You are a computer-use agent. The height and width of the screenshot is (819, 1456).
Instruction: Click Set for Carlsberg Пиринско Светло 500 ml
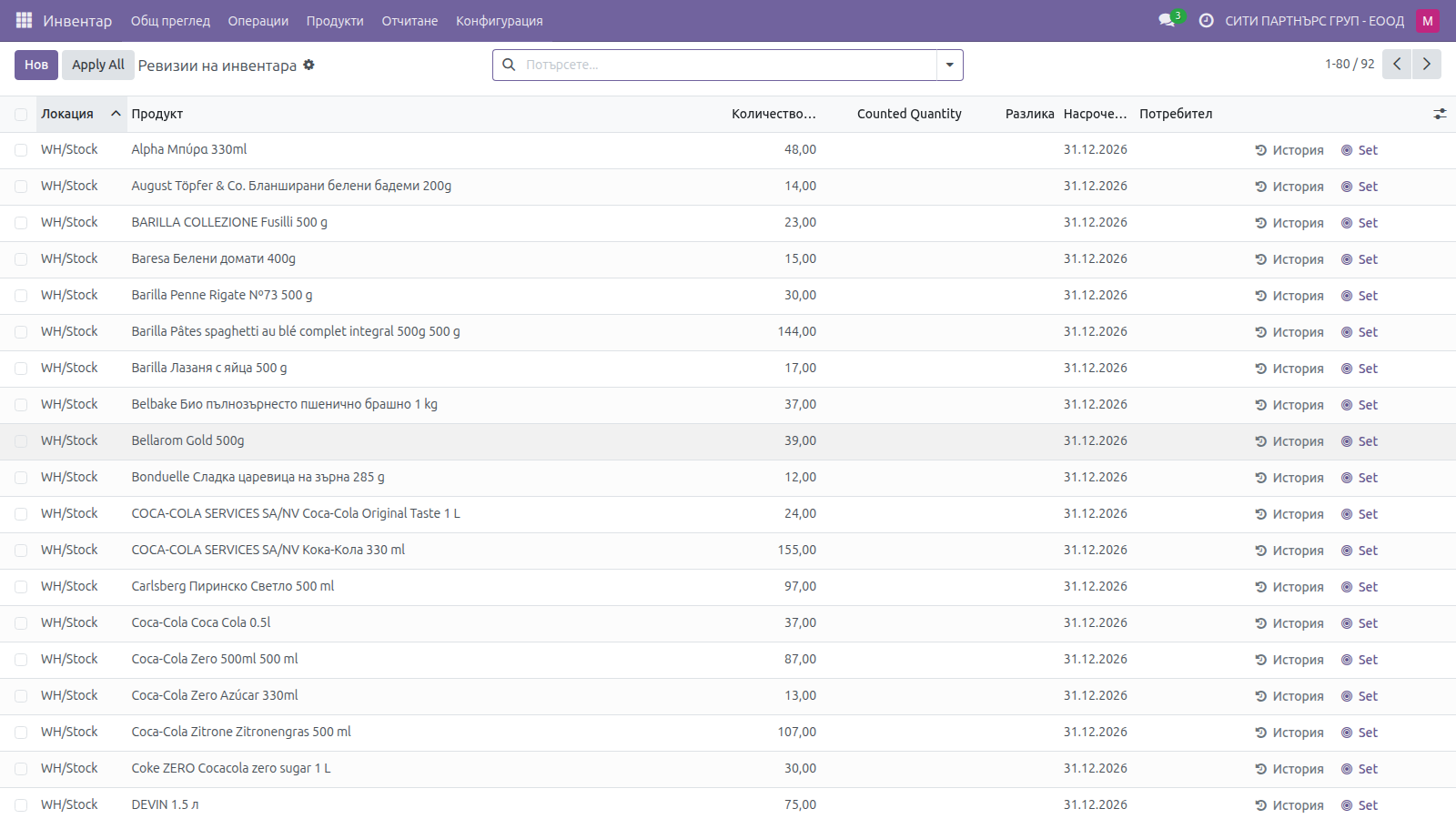(1360, 587)
